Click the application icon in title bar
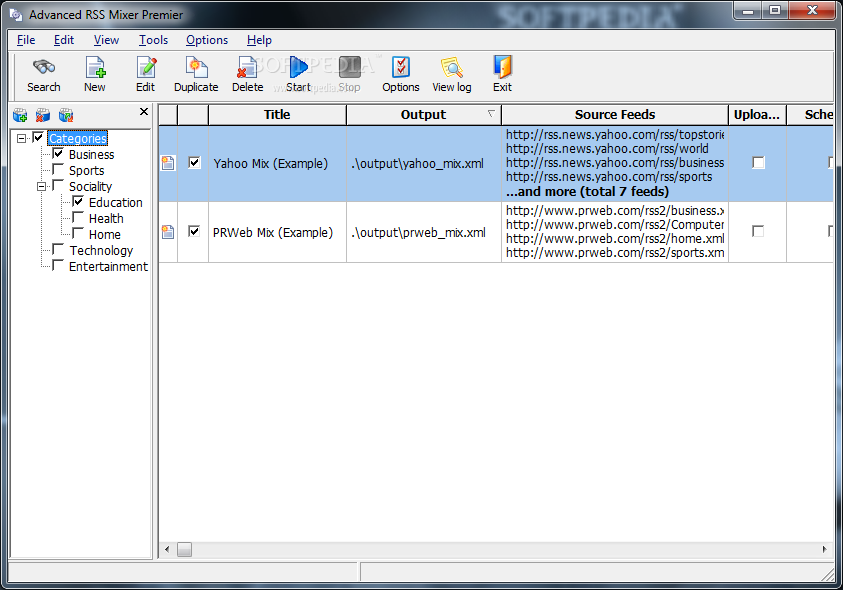Screen dimensions: 843x590 [16, 15]
